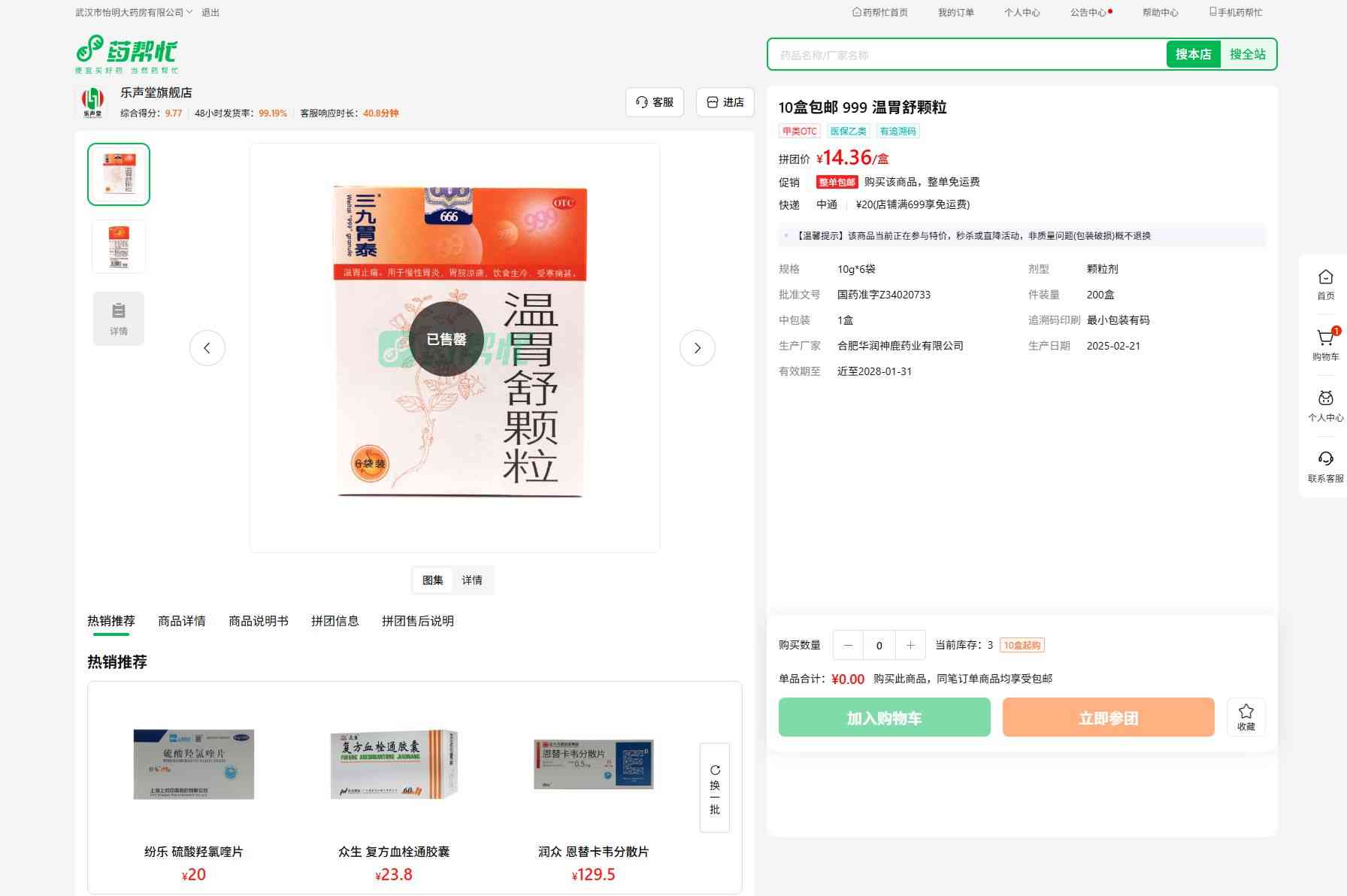
Task: Click the drug name search field
Action: tap(966, 55)
